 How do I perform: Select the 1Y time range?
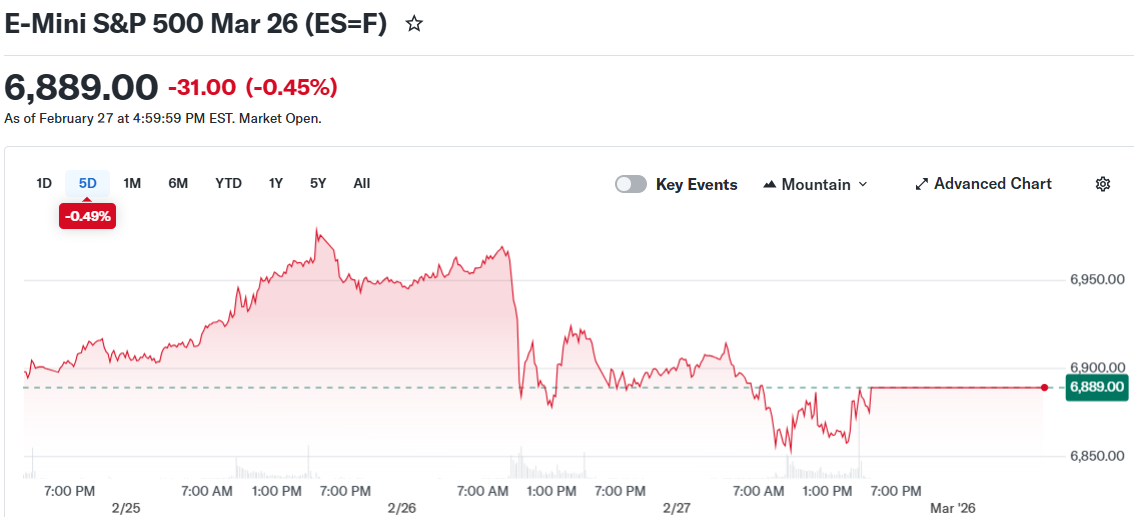(x=276, y=183)
